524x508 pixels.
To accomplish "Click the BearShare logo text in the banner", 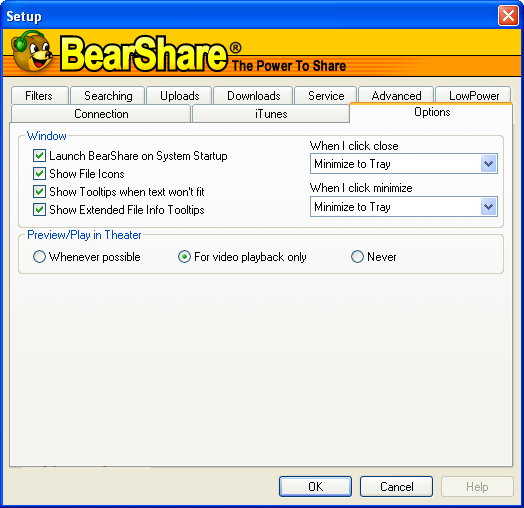I will (x=144, y=53).
